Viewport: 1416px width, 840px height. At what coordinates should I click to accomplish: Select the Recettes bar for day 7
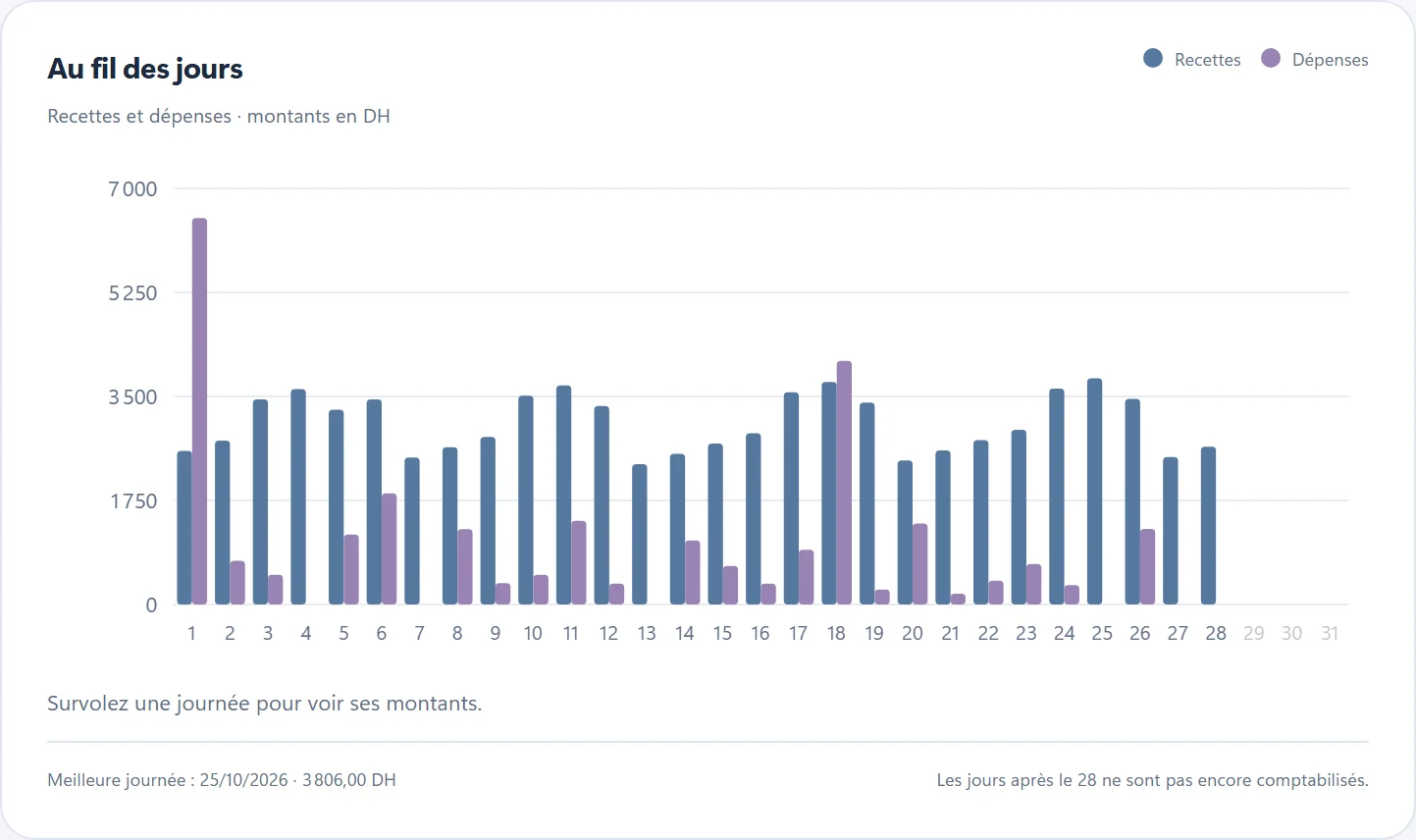pyautogui.click(x=412, y=531)
